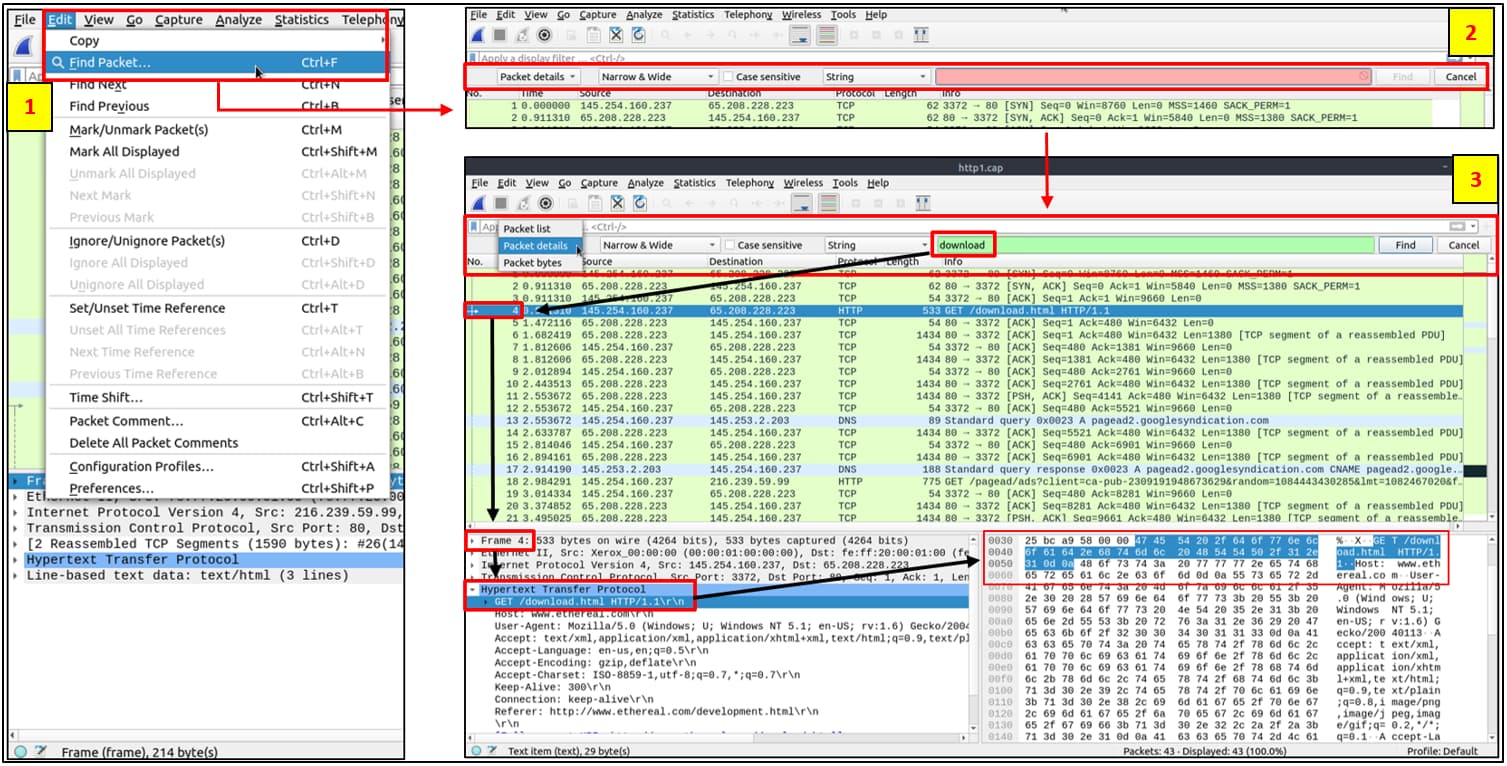Click close capture file X icon in window 2

click(616, 35)
